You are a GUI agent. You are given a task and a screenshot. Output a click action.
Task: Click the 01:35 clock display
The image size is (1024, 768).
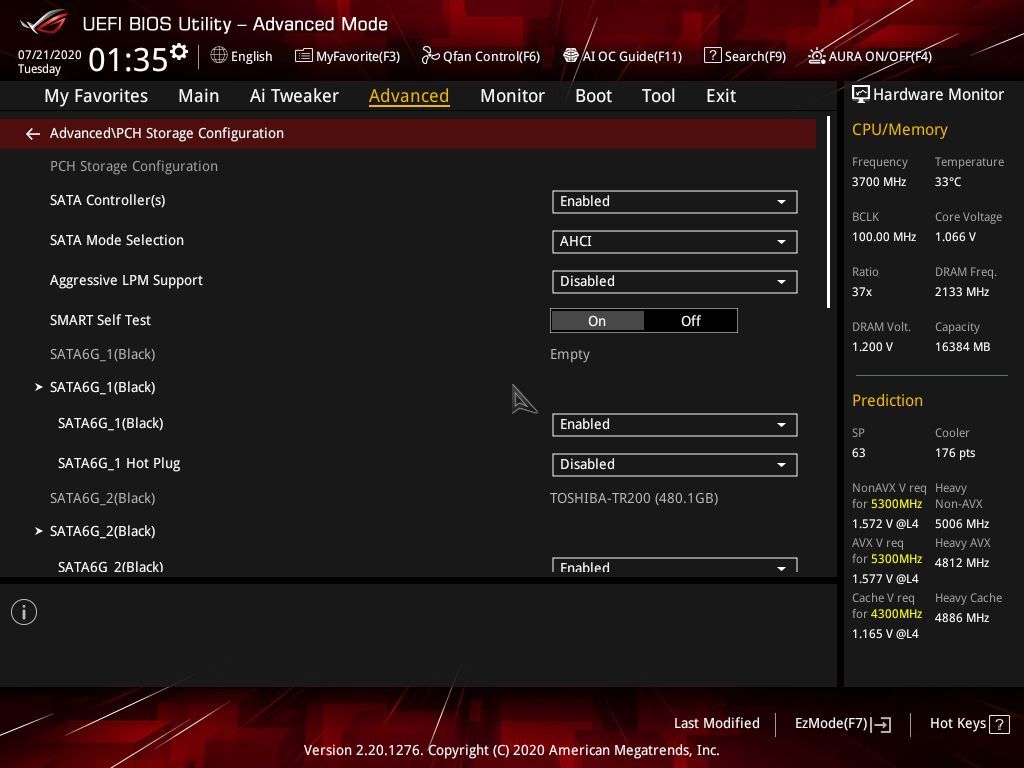(x=128, y=59)
